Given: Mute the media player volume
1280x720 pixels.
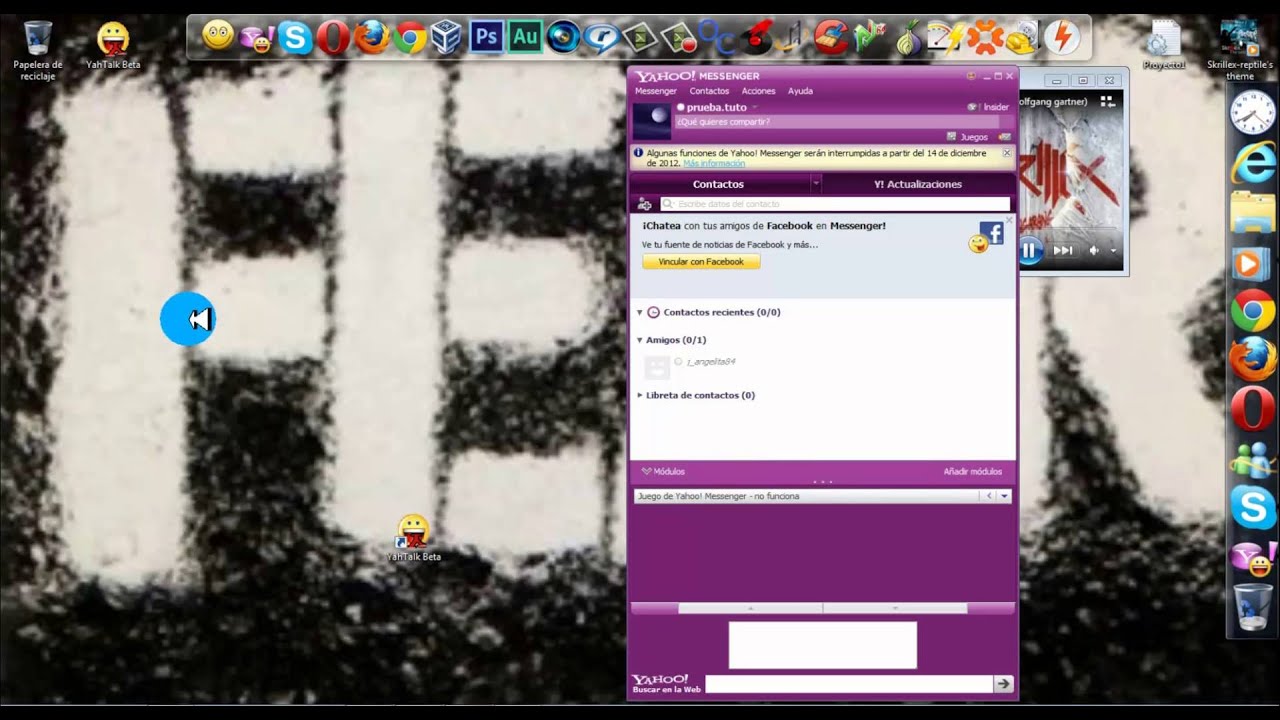Looking at the screenshot, I should (1094, 251).
